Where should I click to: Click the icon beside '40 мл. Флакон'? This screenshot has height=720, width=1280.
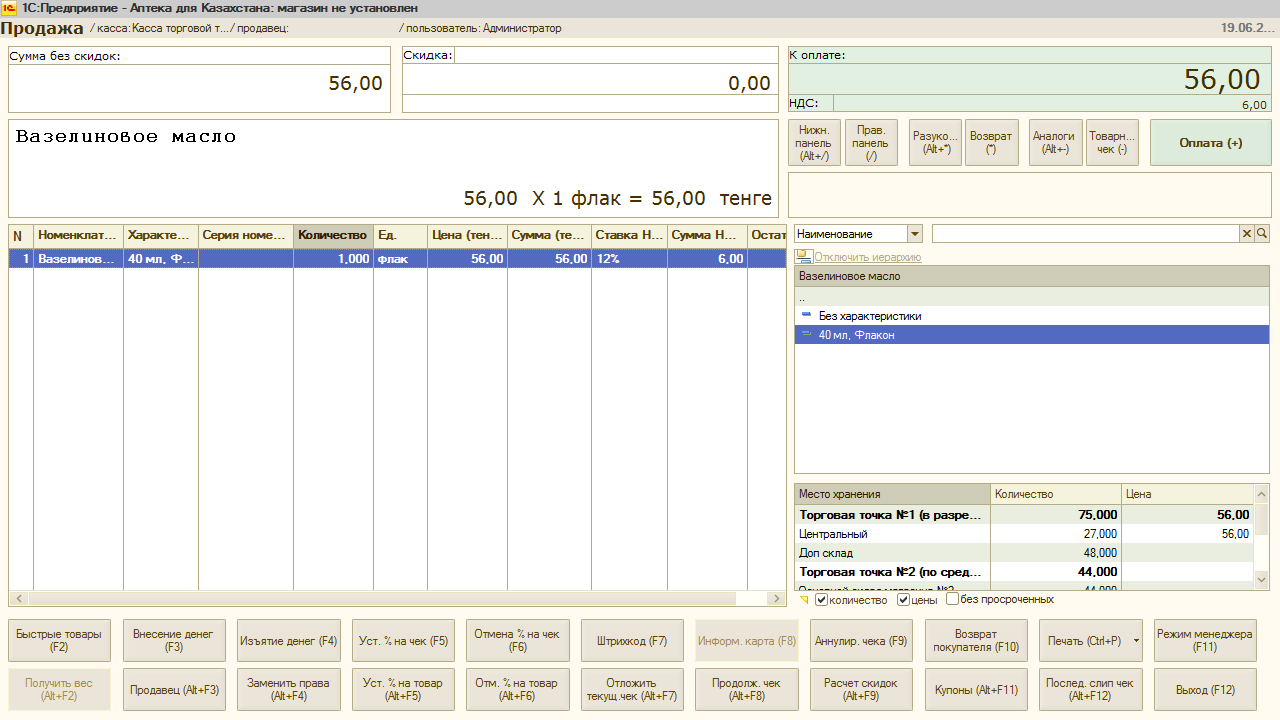[807, 335]
